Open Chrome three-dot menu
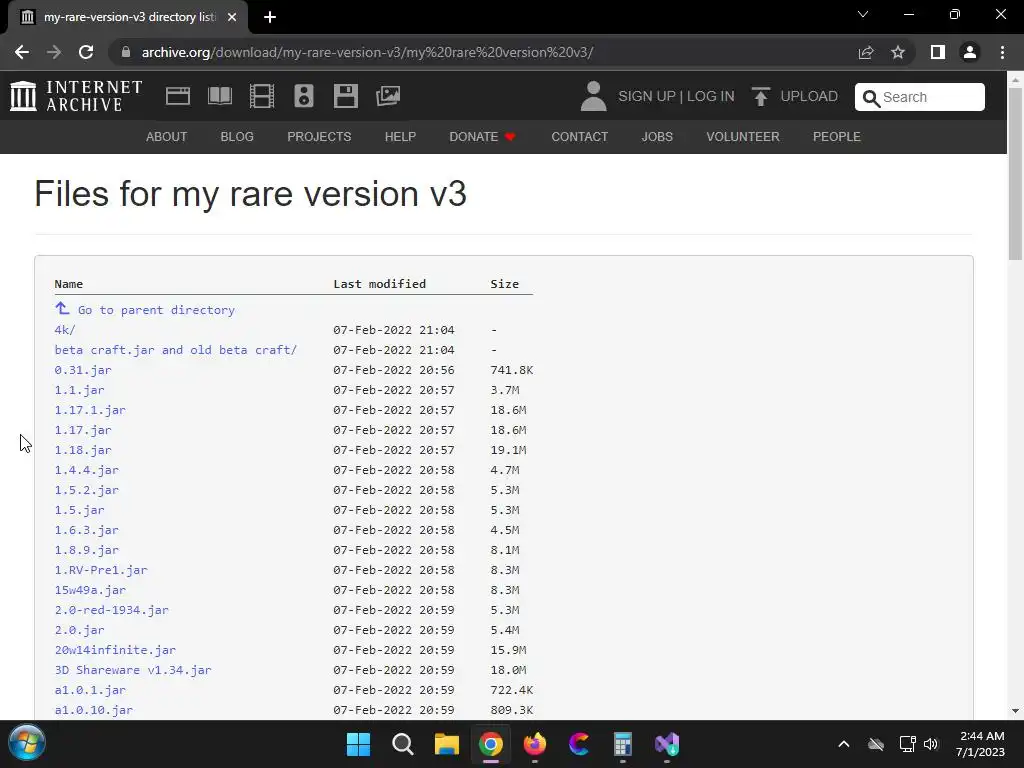 (1002, 52)
